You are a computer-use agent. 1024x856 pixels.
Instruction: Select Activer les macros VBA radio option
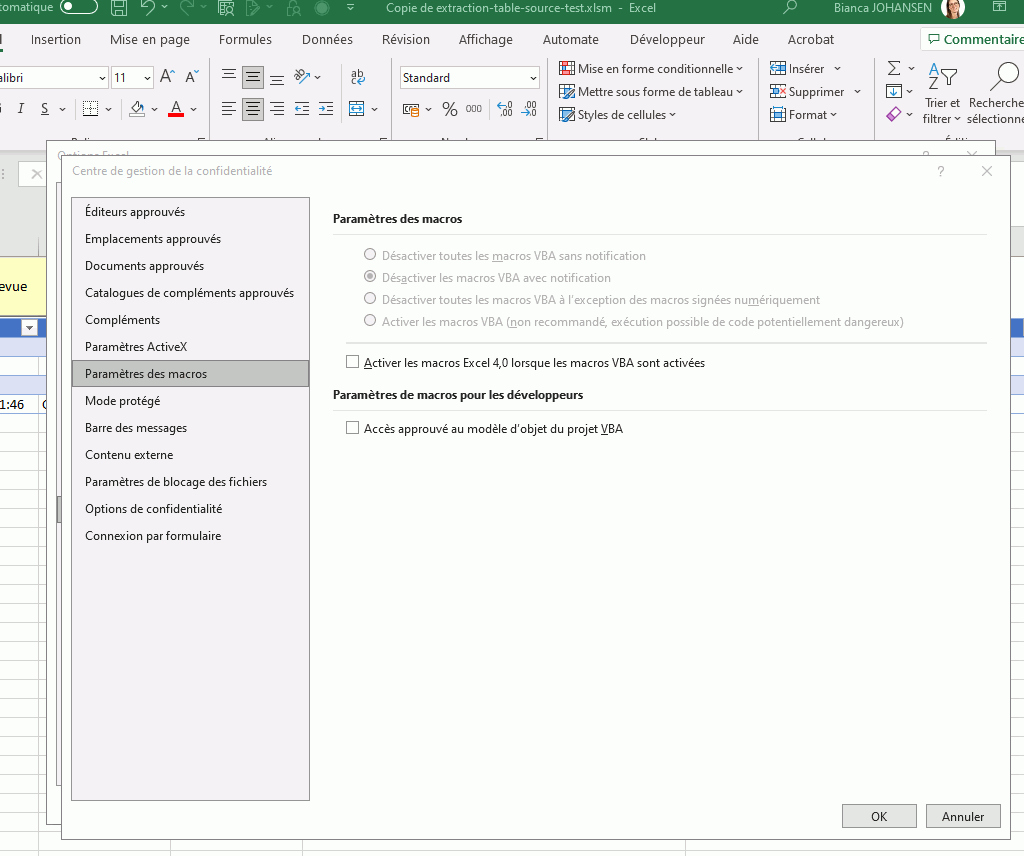click(x=371, y=321)
